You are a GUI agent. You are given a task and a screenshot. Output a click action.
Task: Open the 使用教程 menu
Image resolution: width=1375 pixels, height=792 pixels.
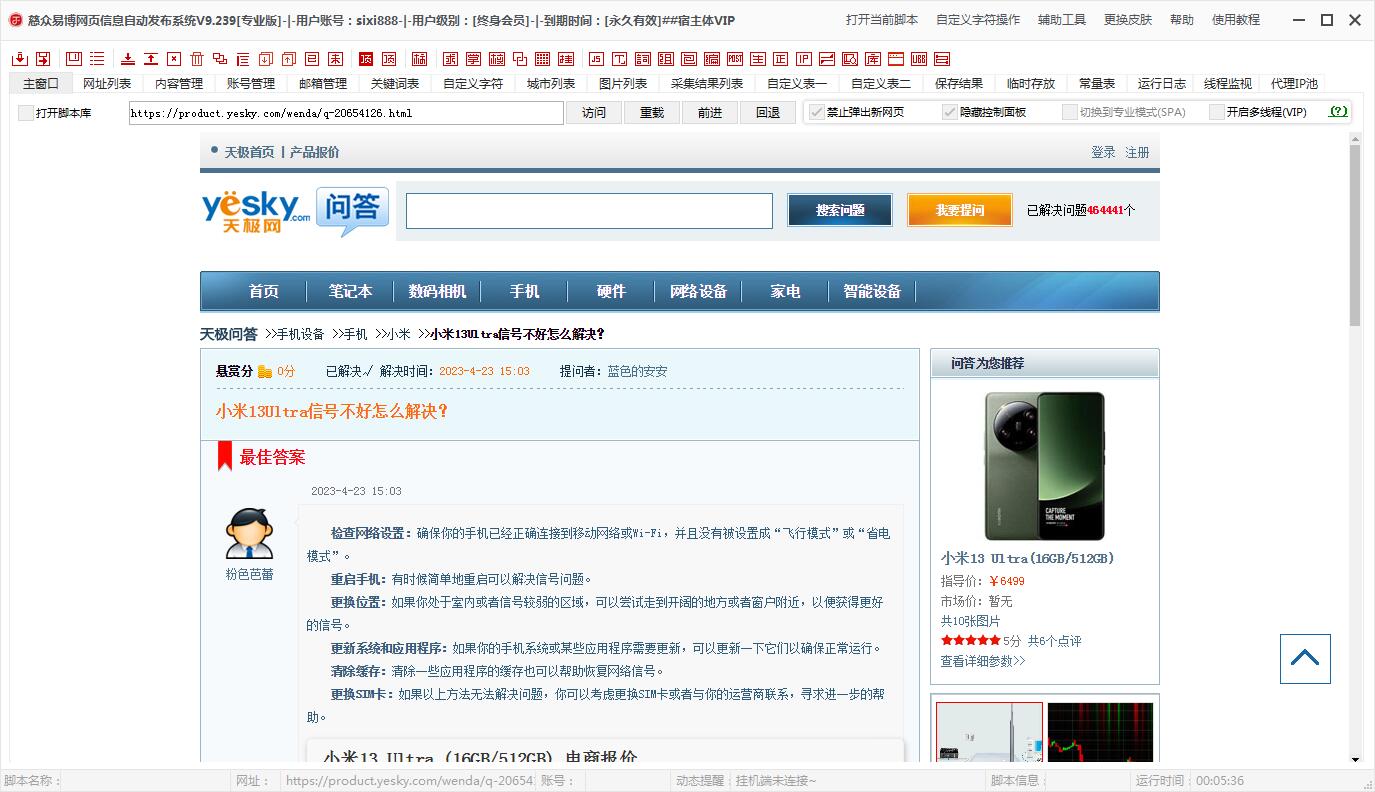pos(1236,20)
